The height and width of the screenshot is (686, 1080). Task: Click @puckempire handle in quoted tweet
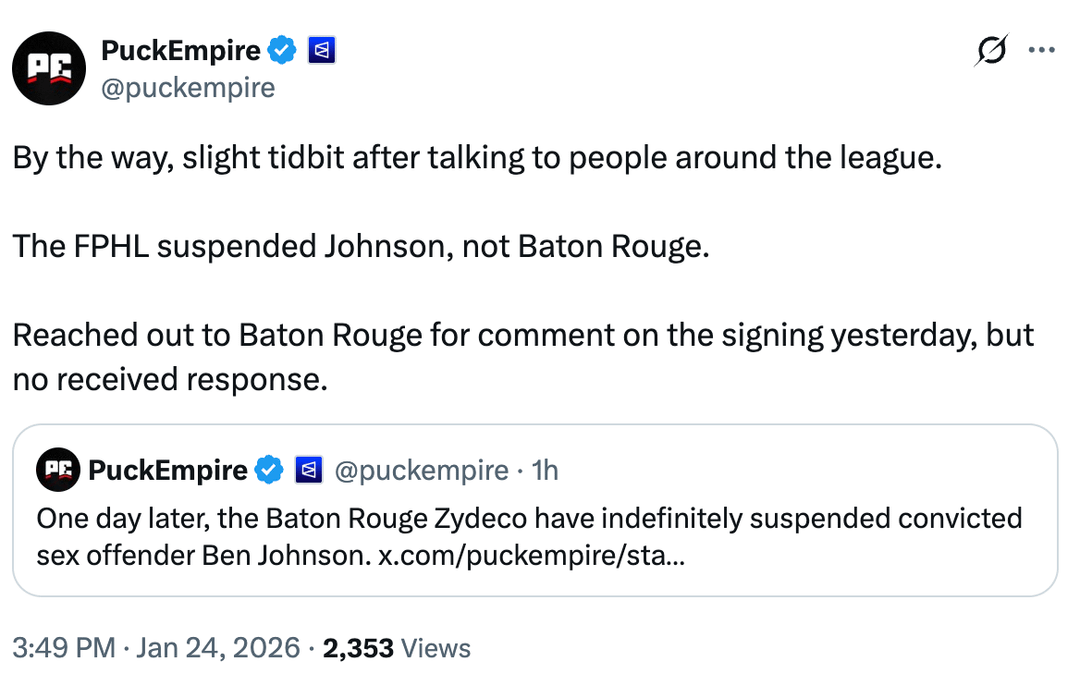(419, 470)
